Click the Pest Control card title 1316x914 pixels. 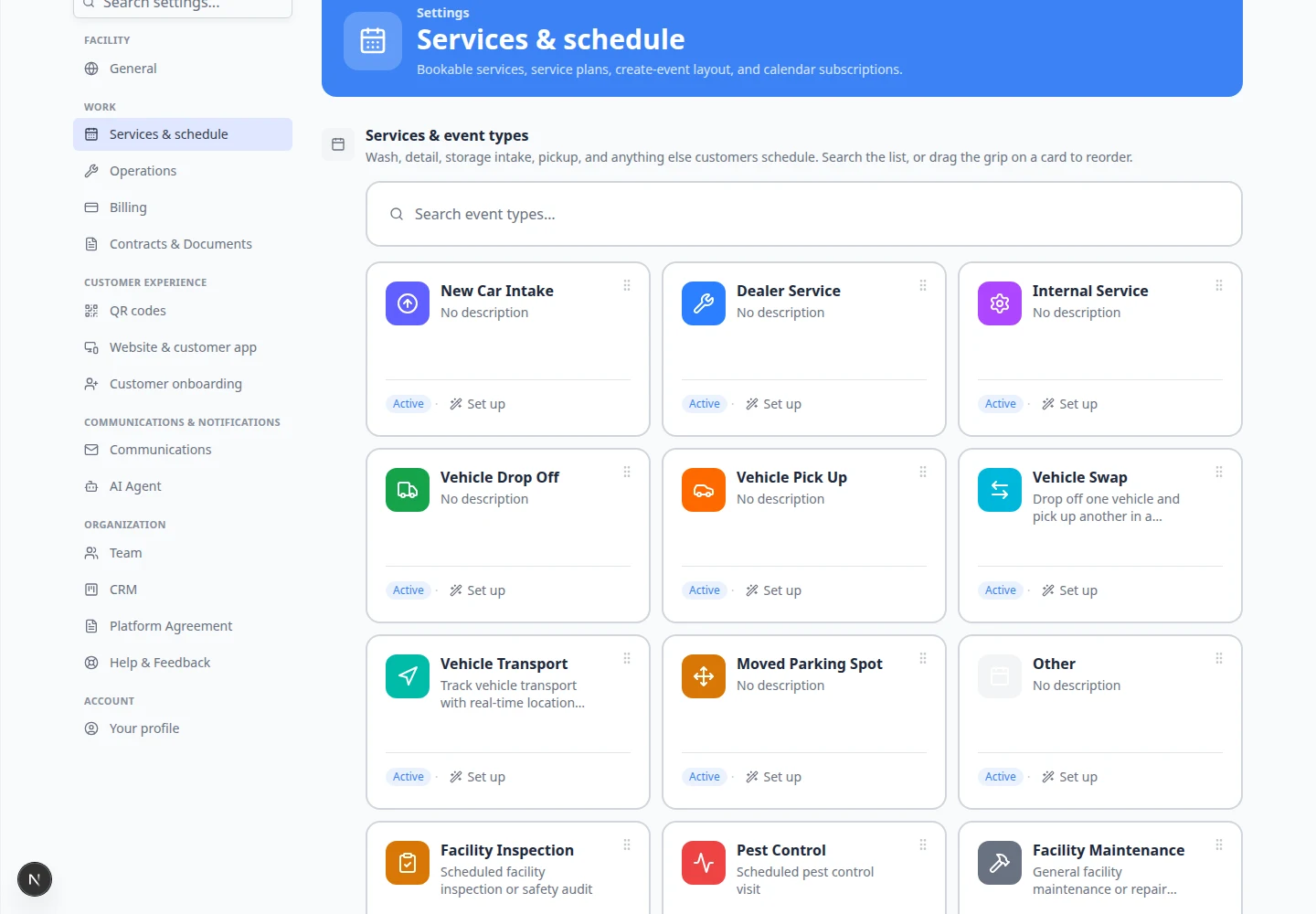click(781, 850)
